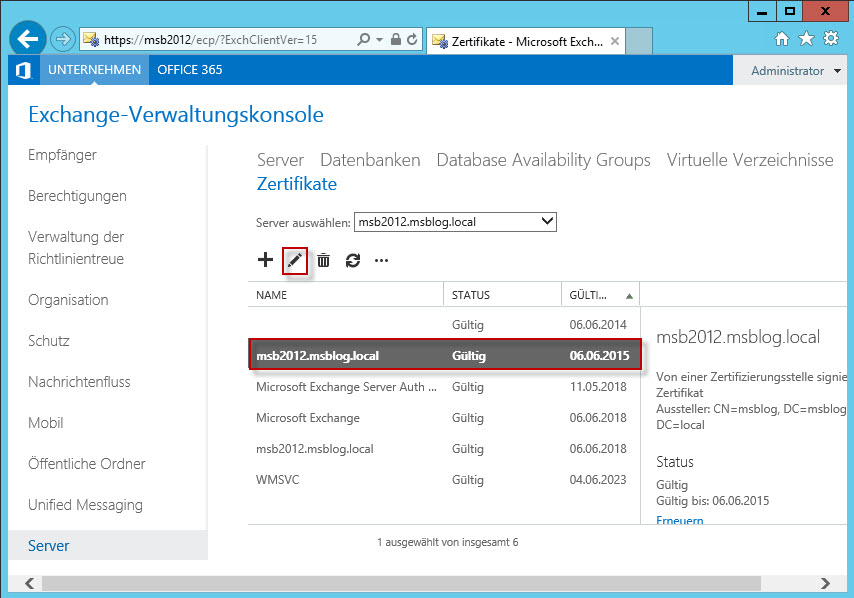Edit certificate with the pencil icon
This screenshot has height=598, width=854.
[295, 261]
